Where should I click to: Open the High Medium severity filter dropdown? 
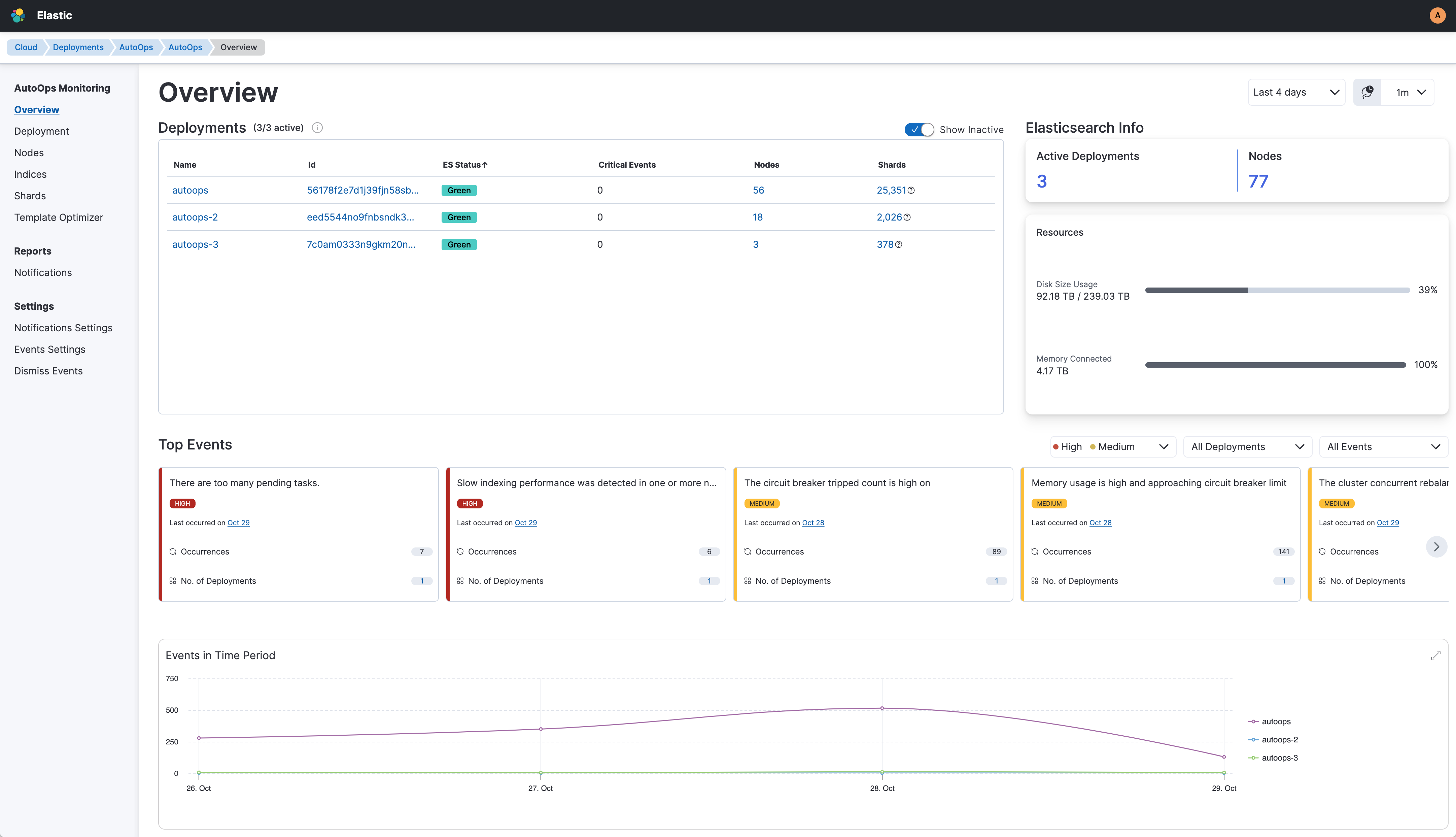coord(1112,446)
